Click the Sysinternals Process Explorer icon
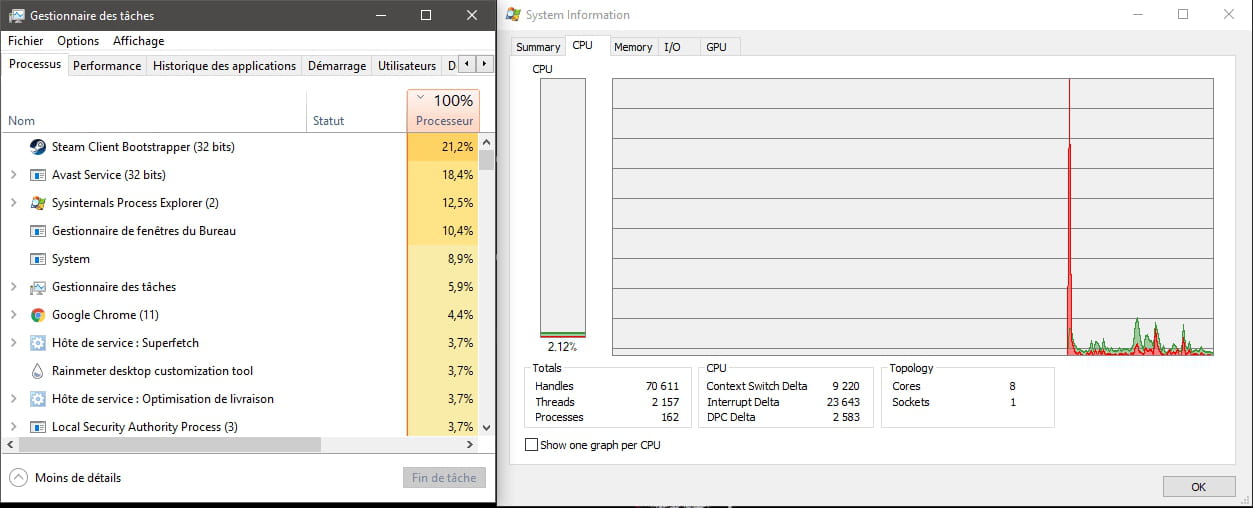This screenshot has height=508, width=1253. pos(38,203)
